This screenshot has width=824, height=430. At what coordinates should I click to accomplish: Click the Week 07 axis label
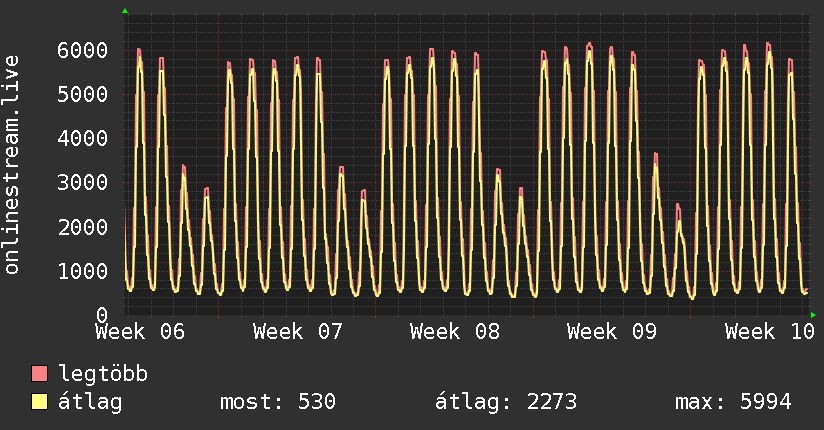point(297,332)
